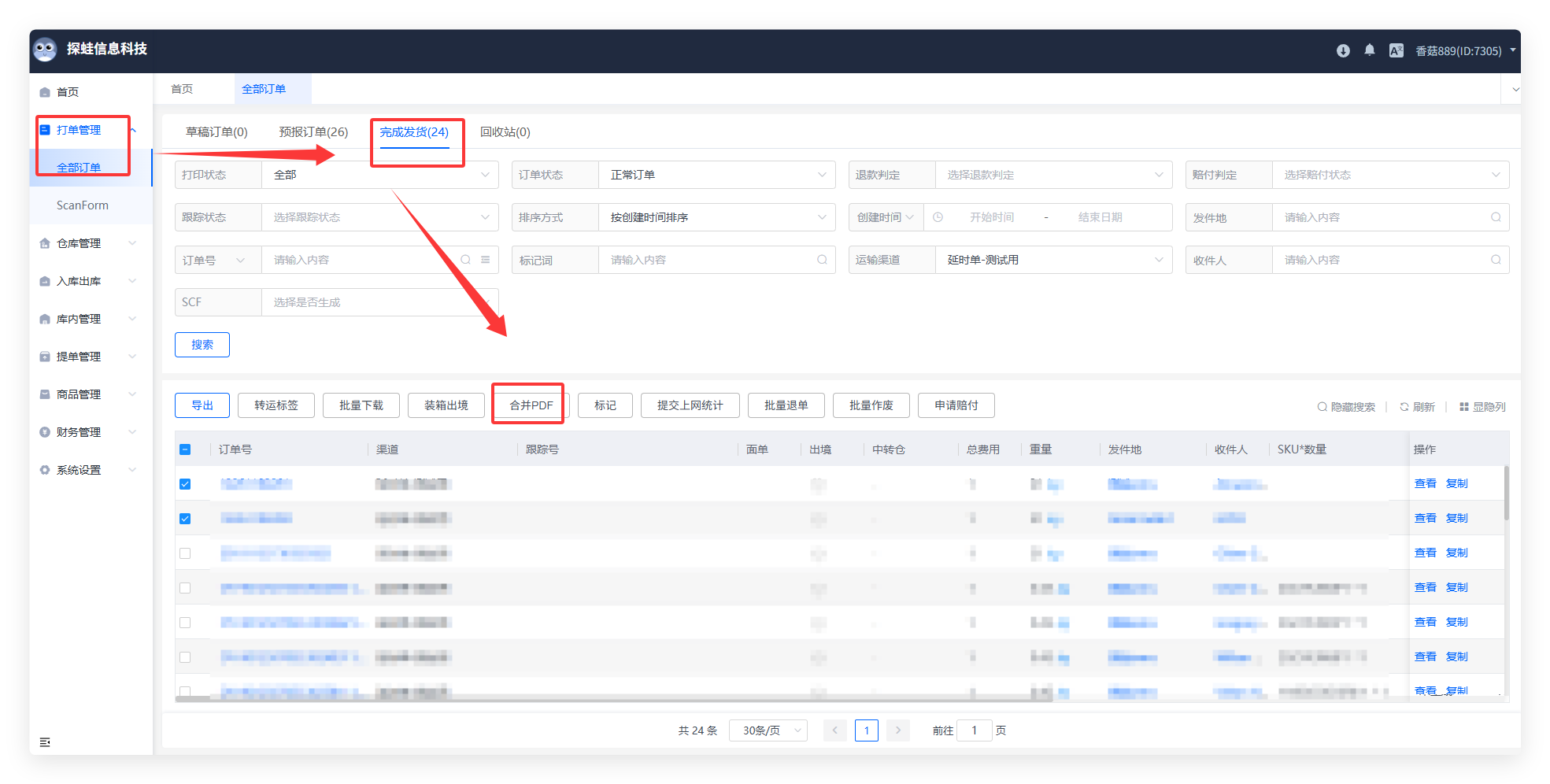Click the 搜索 search button
Screen dimensions: 1550x784
click(202, 345)
